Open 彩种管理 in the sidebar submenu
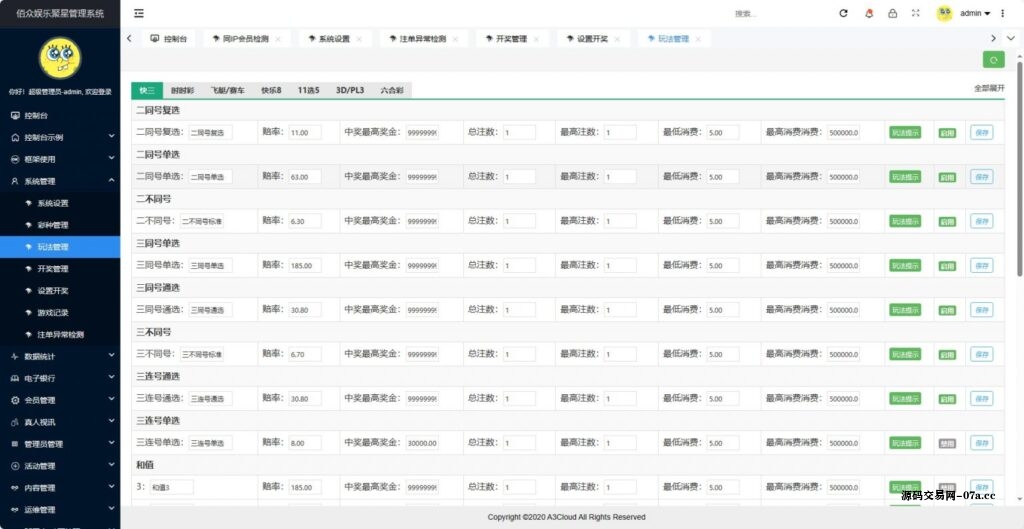1024x529 pixels. coord(60,225)
